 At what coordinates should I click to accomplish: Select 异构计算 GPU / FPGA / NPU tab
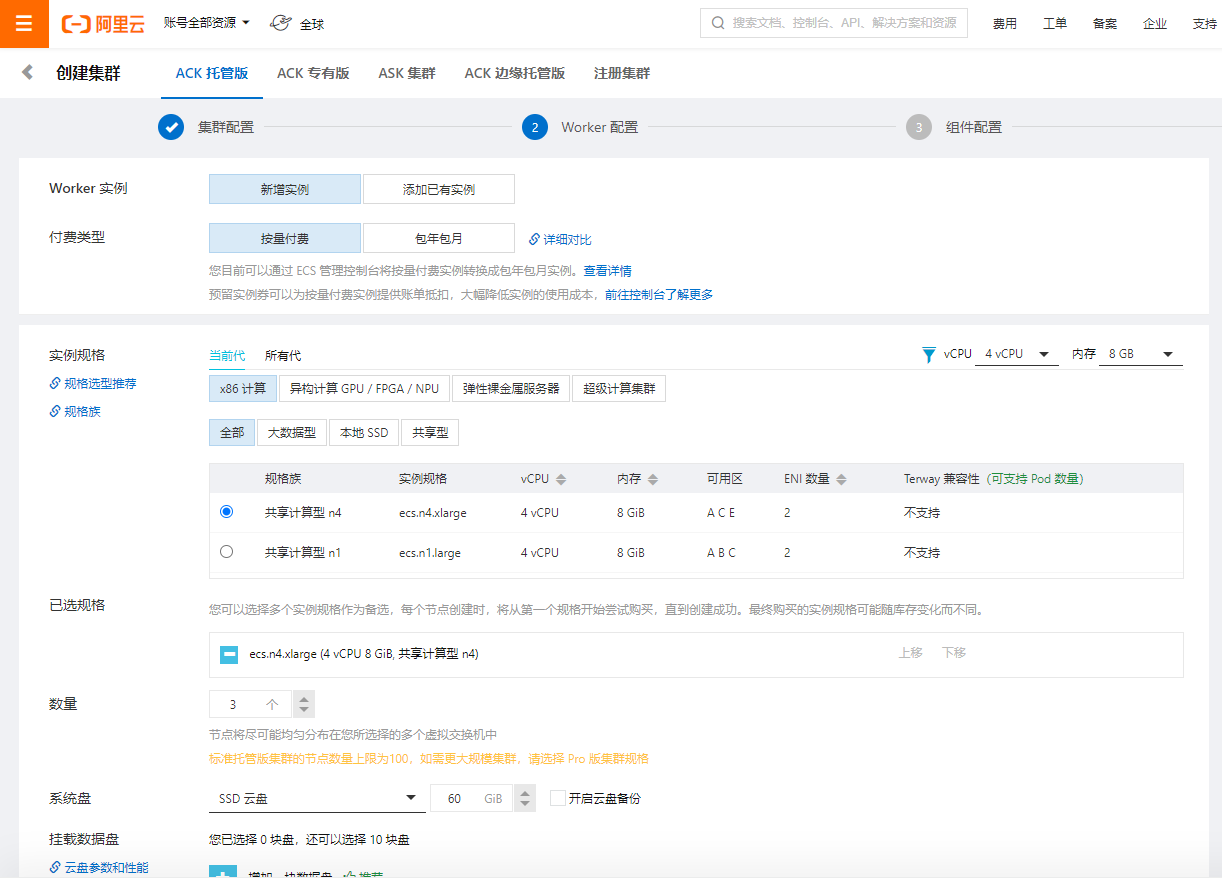[x=364, y=388]
